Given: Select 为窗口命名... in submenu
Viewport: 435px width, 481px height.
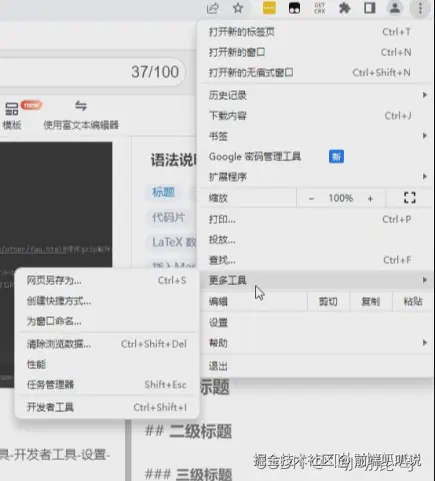Looking at the screenshot, I should point(107,321).
